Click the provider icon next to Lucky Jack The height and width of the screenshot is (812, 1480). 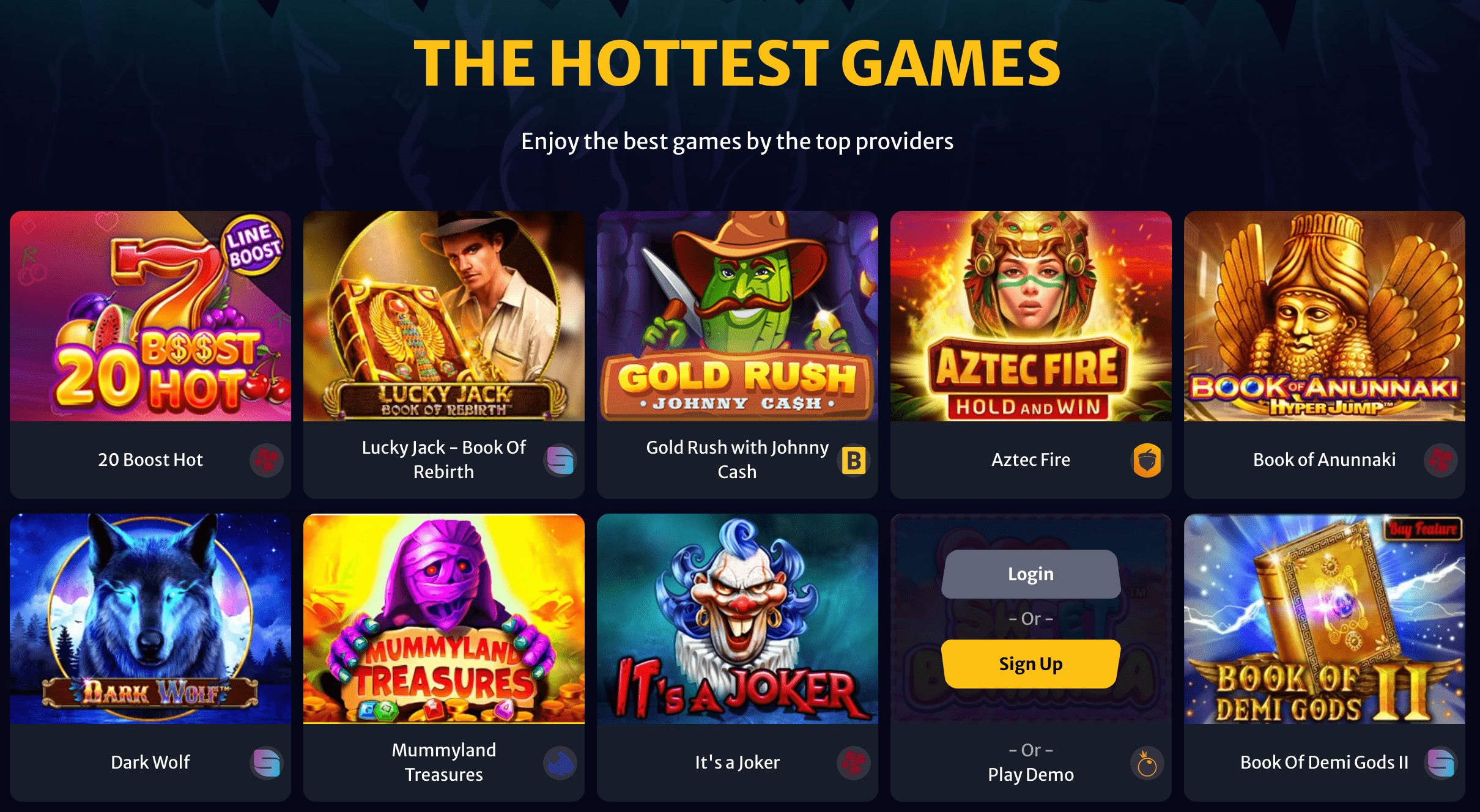pos(560,460)
